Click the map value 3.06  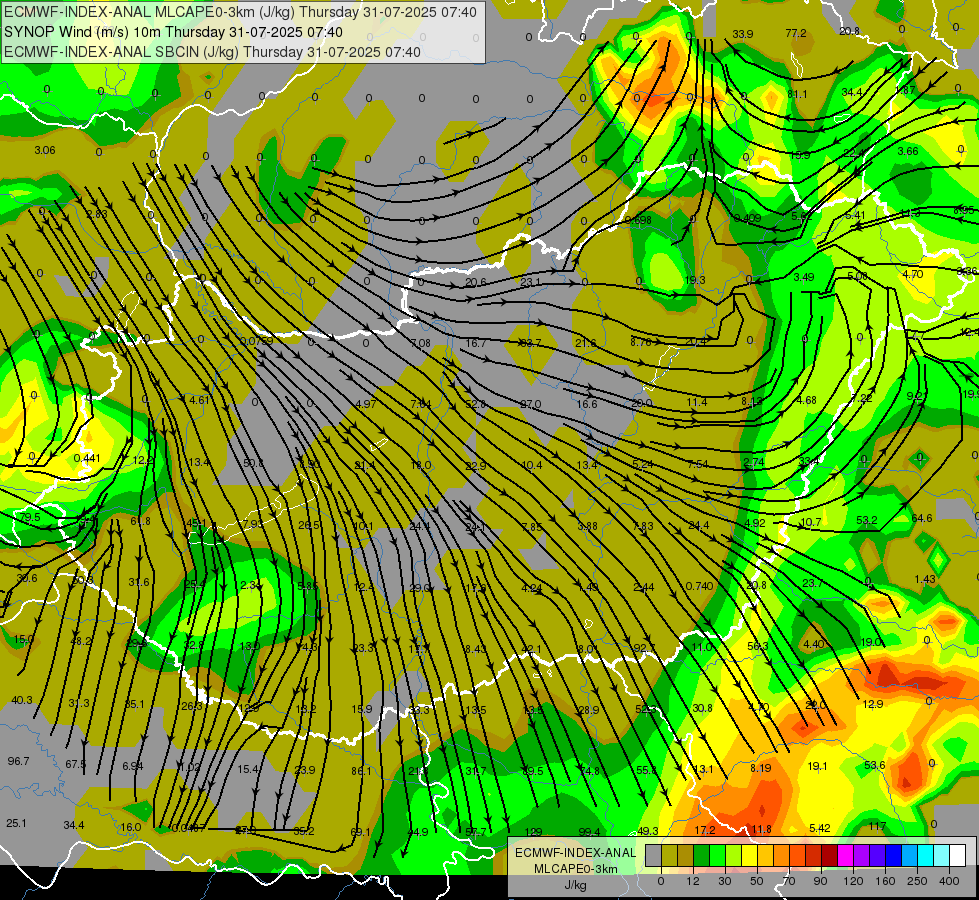[45, 150]
